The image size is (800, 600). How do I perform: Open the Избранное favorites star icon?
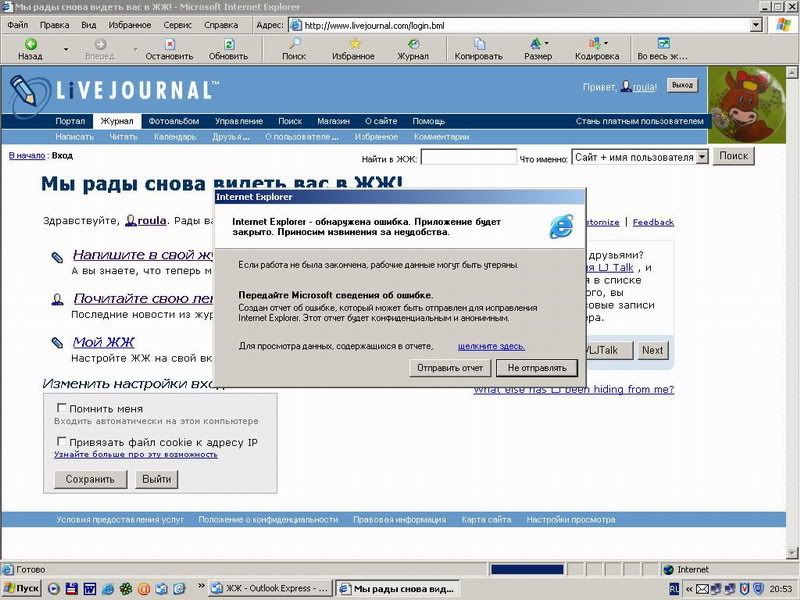pos(354,44)
